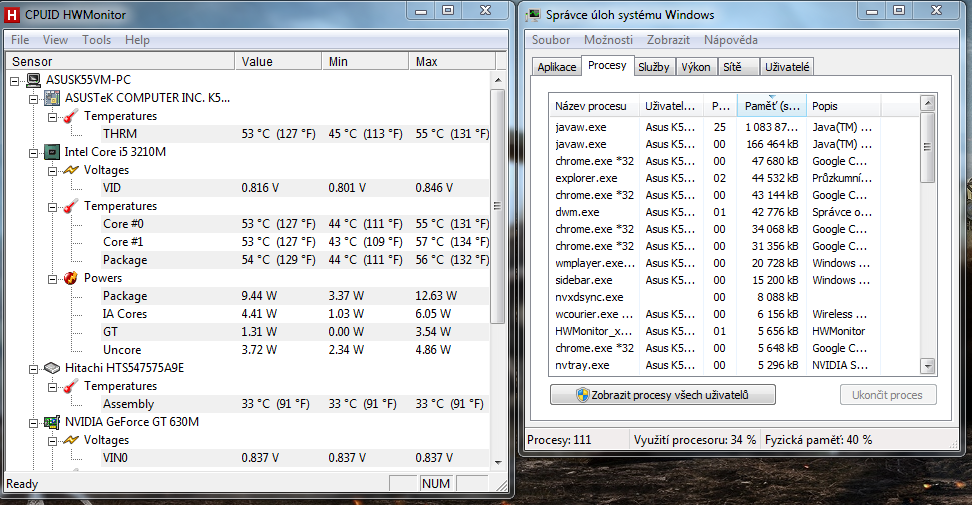Open the Nápověda menu in Task Manager

coord(731,40)
